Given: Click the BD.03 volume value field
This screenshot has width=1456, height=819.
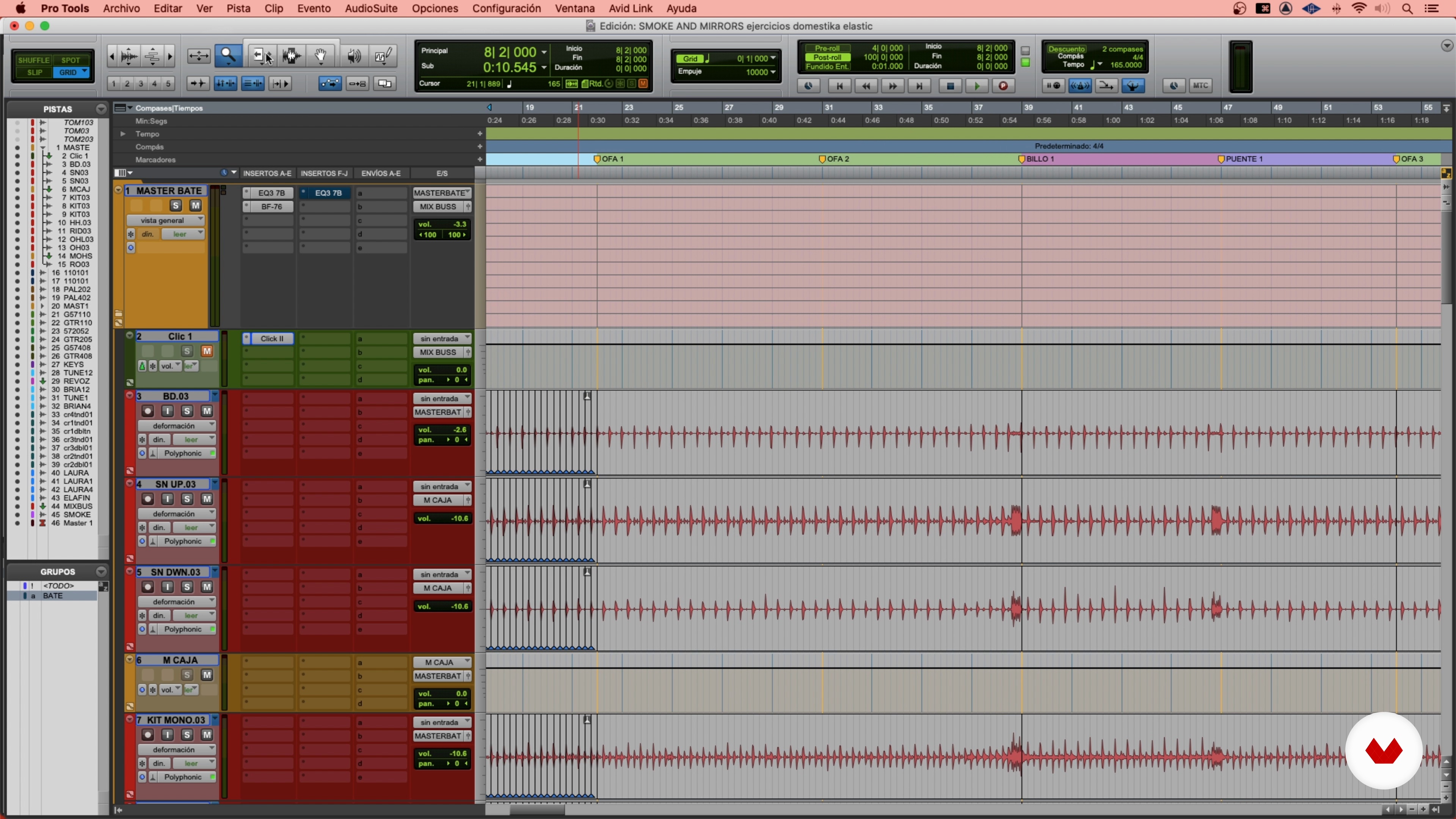Looking at the screenshot, I should tap(442, 430).
